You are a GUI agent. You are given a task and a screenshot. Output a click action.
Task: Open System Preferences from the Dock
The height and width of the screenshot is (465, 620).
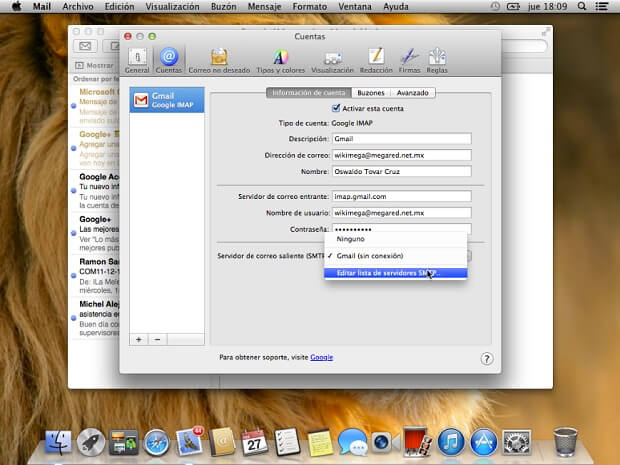click(x=516, y=442)
